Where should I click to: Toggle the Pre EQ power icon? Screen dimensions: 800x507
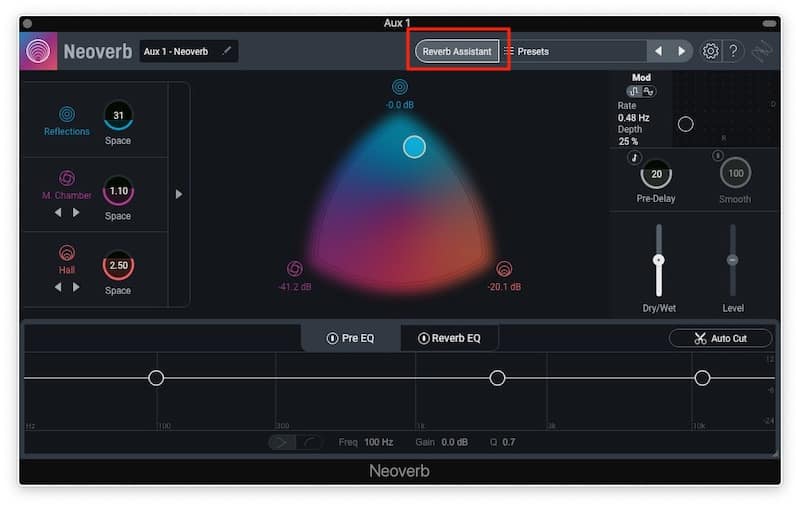tap(332, 338)
